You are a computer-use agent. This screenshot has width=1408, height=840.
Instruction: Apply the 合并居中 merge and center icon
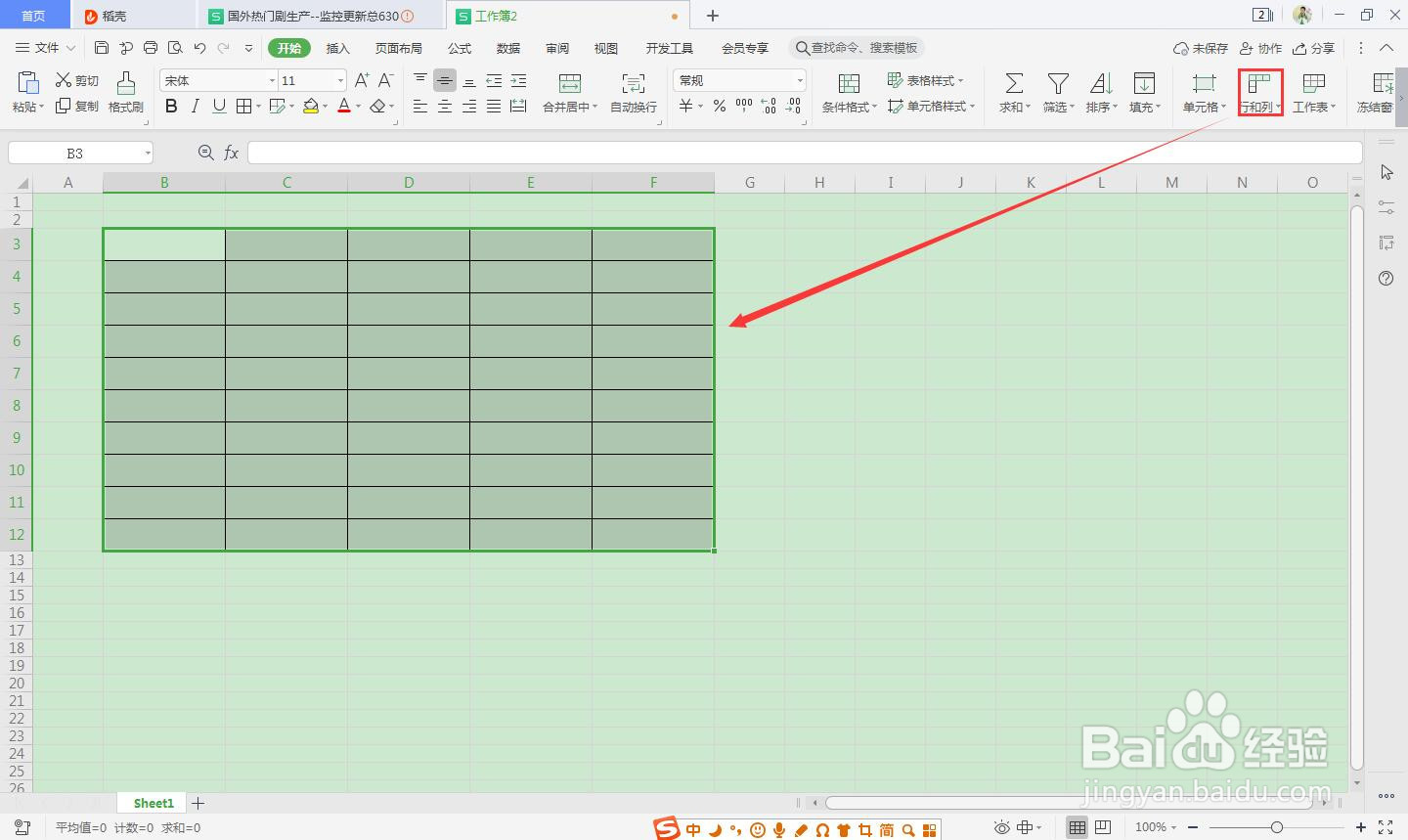(570, 86)
